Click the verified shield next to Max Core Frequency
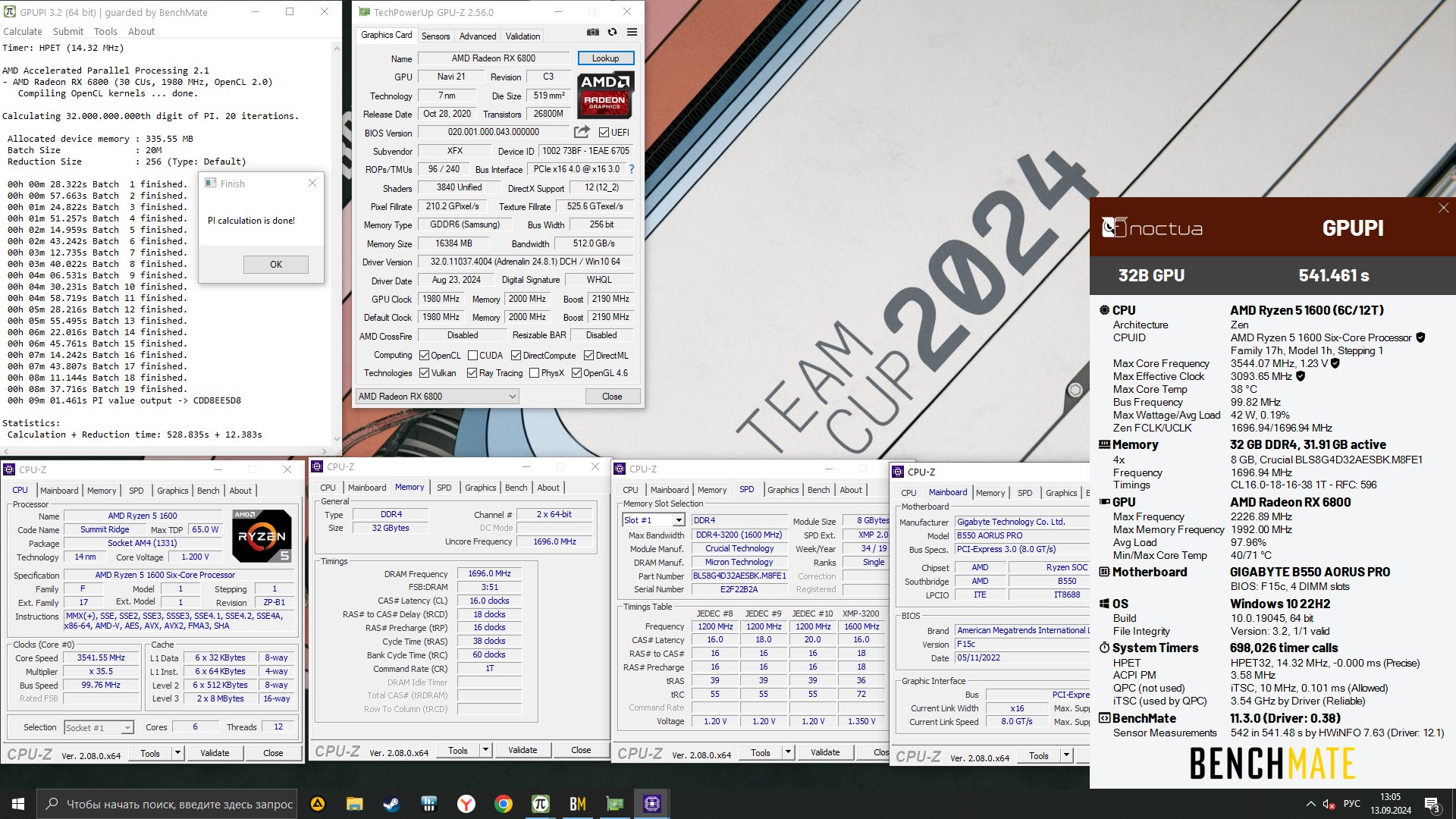The width and height of the screenshot is (1456, 819). (1335, 363)
